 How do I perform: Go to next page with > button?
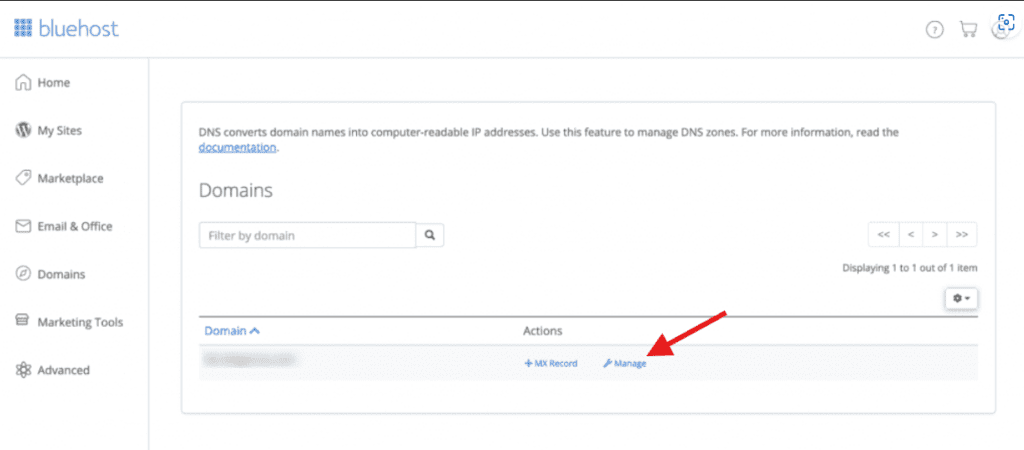(x=935, y=234)
